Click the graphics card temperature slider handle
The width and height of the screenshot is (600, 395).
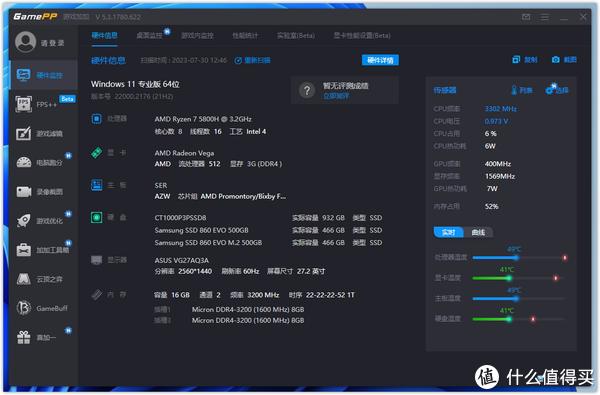(509, 278)
